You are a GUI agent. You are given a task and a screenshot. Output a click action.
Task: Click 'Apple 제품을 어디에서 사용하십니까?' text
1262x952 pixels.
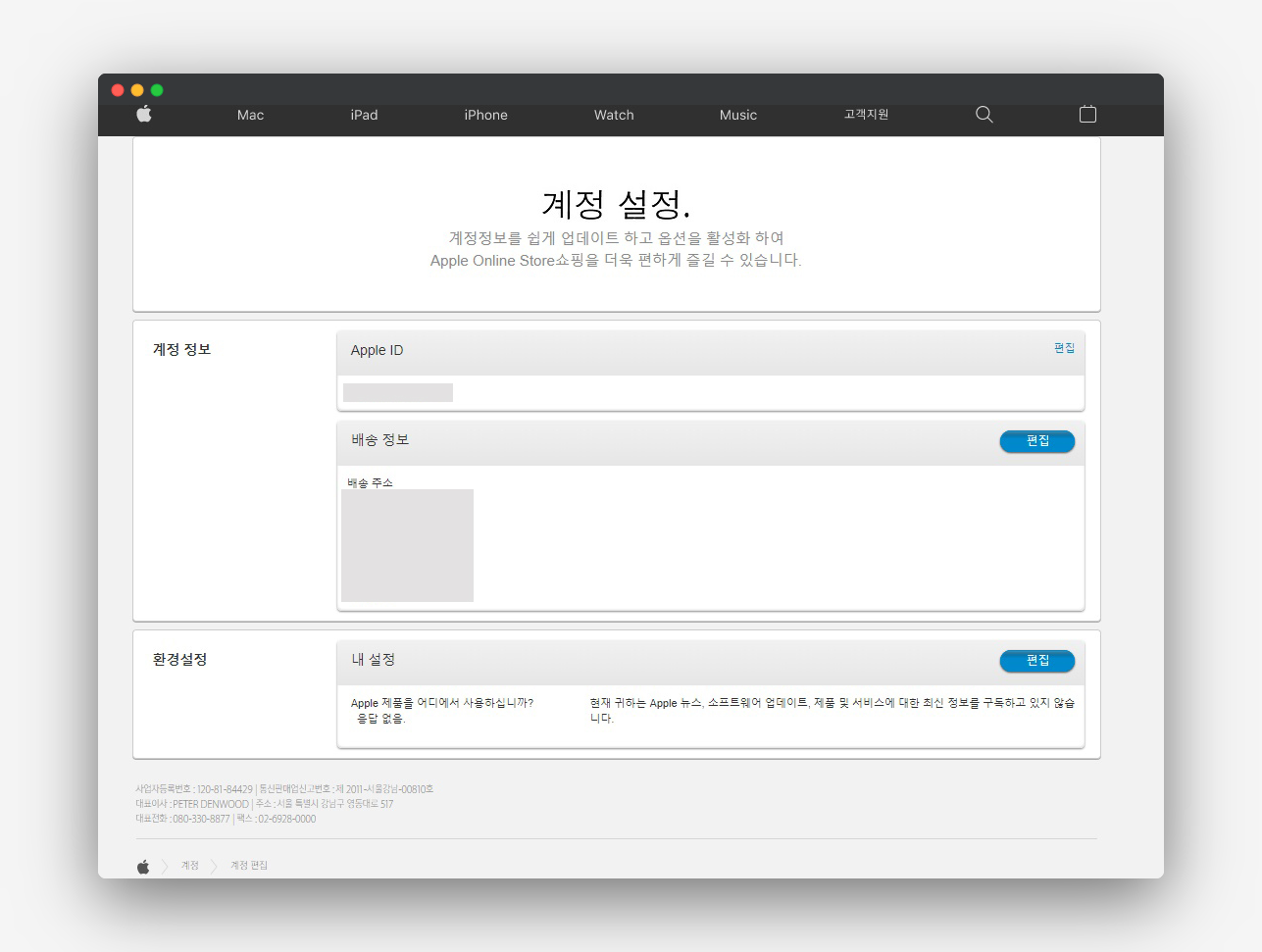[442, 703]
